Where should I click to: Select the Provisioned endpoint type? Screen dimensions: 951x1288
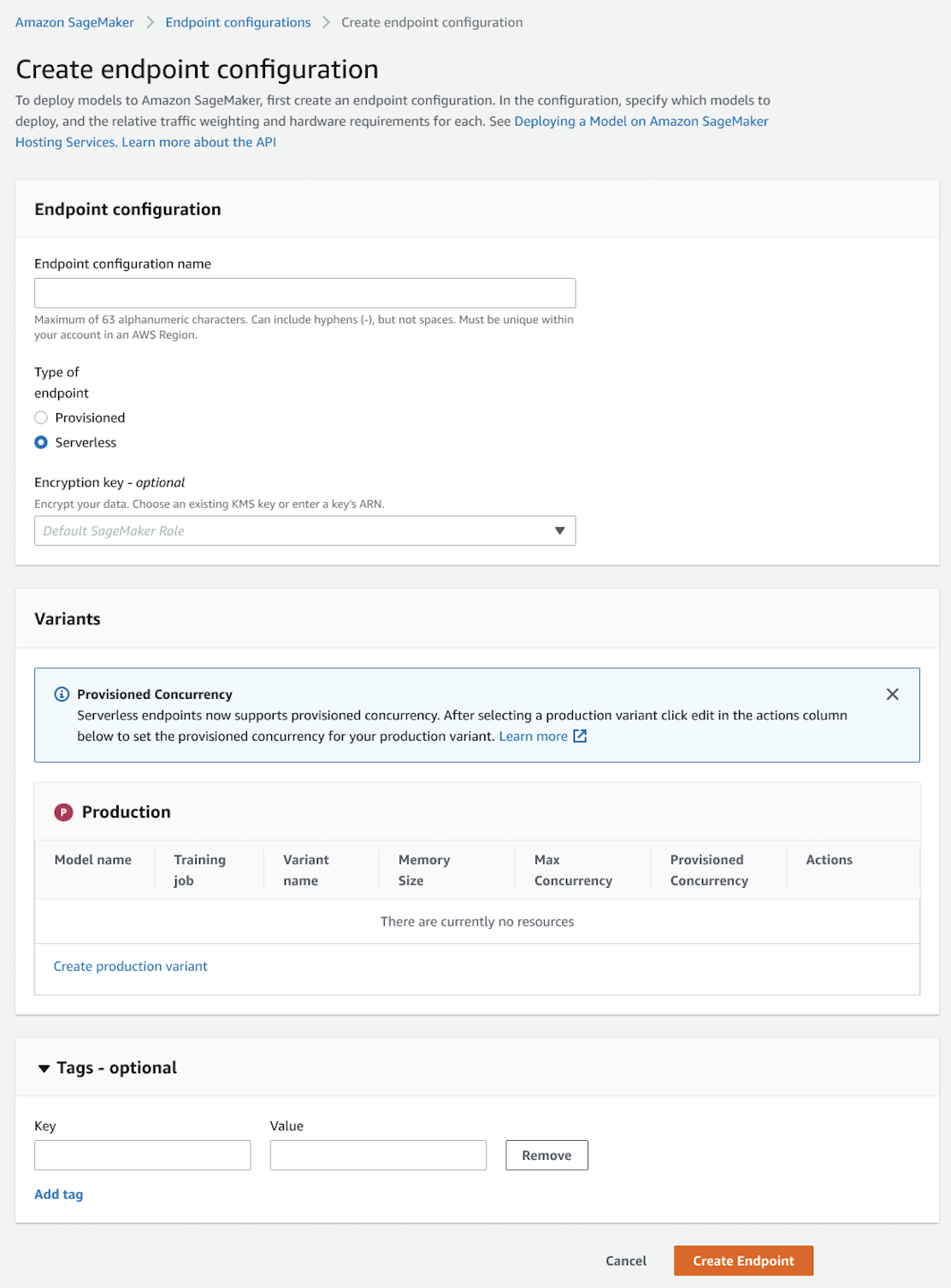click(x=40, y=417)
